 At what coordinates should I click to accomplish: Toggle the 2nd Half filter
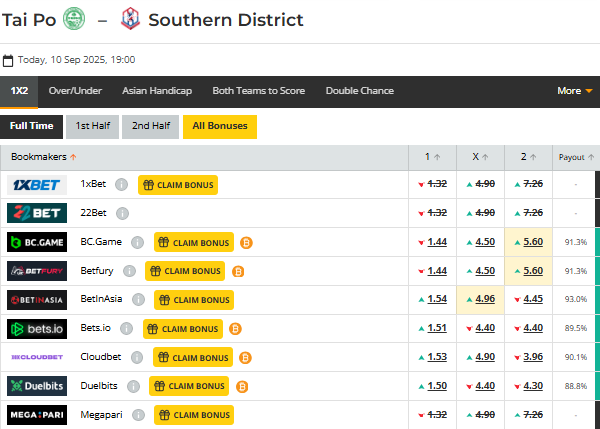click(150, 126)
